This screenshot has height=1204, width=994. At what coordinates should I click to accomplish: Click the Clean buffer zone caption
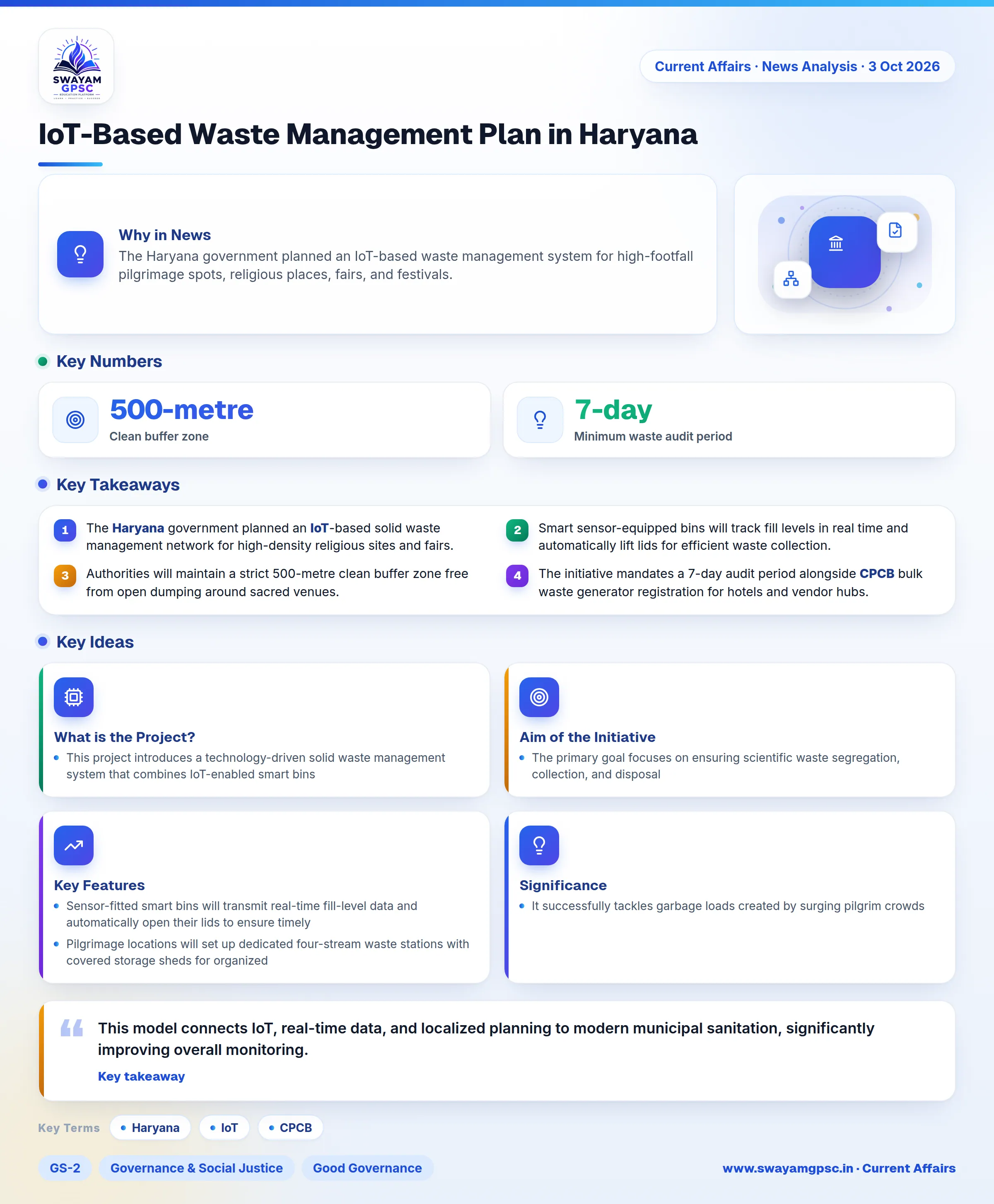click(159, 437)
